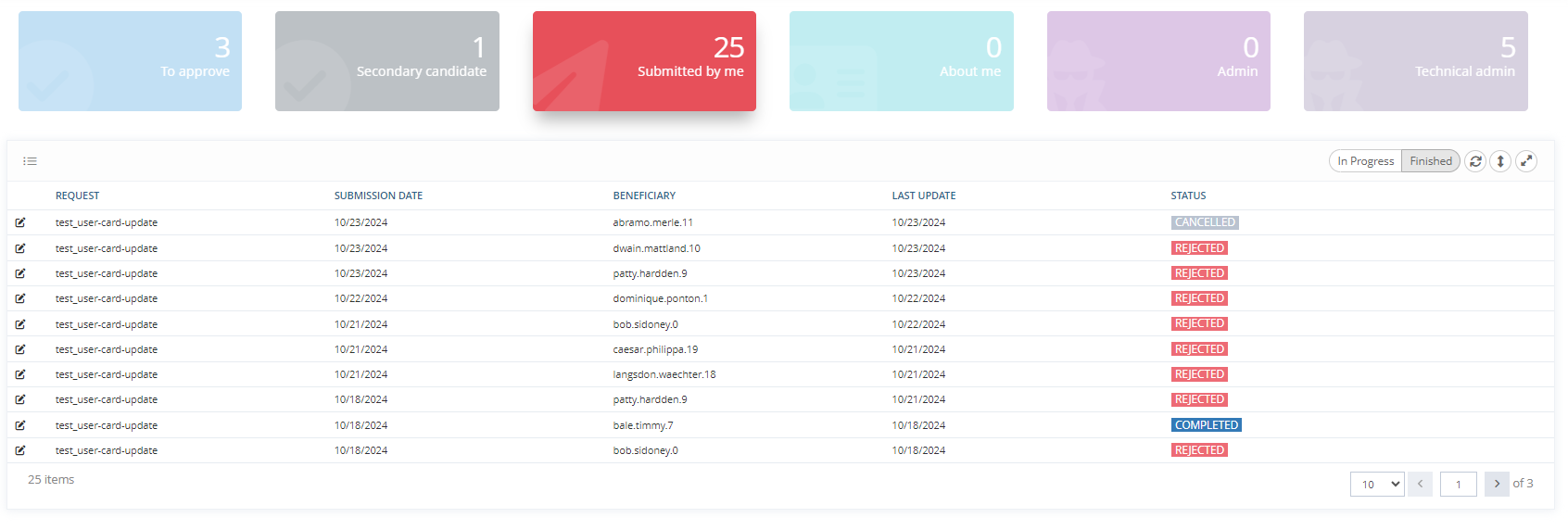The width and height of the screenshot is (1568, 530).
Task: Open edit icon for abramo.merle.11 request
Action: 20,222
